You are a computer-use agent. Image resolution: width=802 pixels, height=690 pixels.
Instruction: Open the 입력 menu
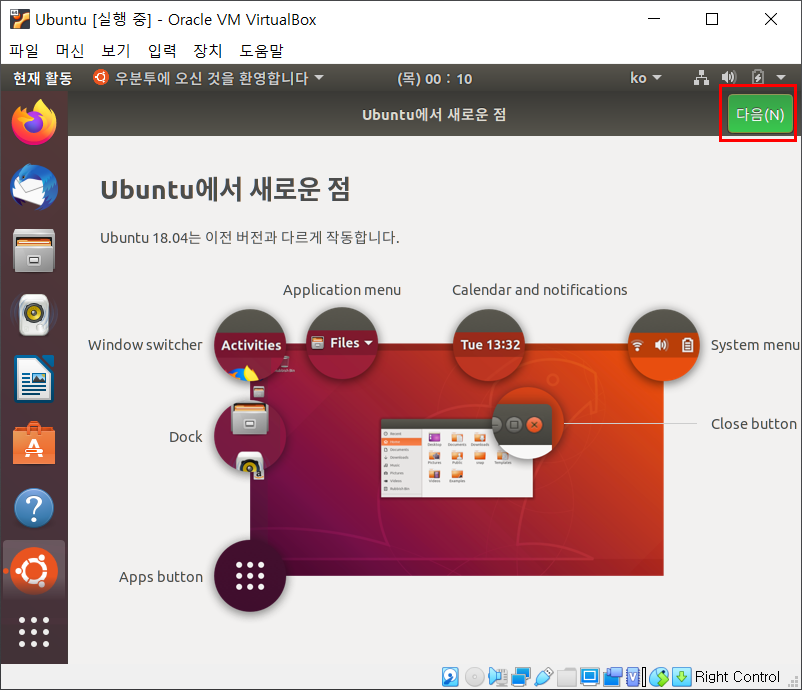(162, 51)
